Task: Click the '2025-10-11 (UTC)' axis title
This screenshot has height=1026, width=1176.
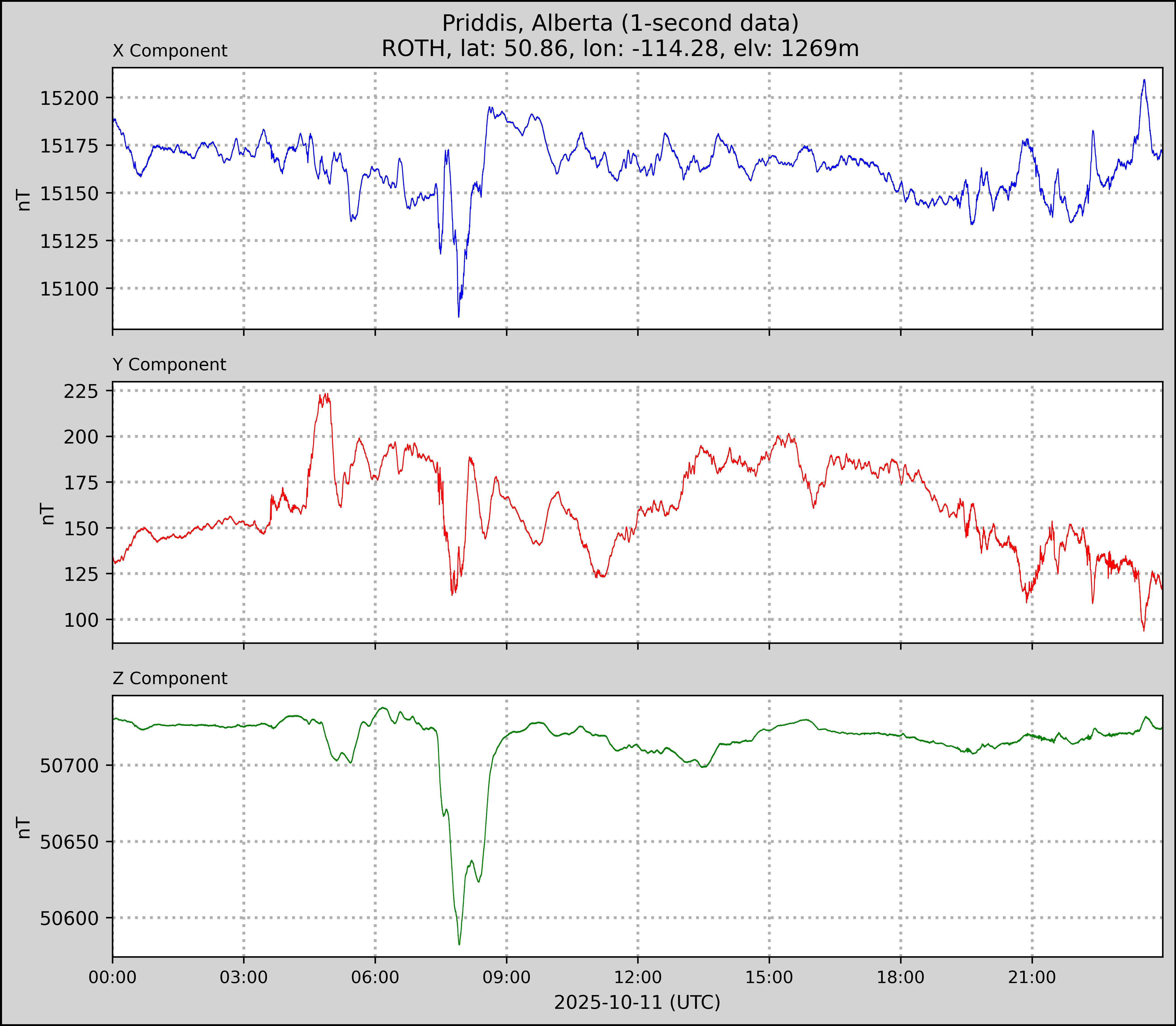Action: (637, 1003)
